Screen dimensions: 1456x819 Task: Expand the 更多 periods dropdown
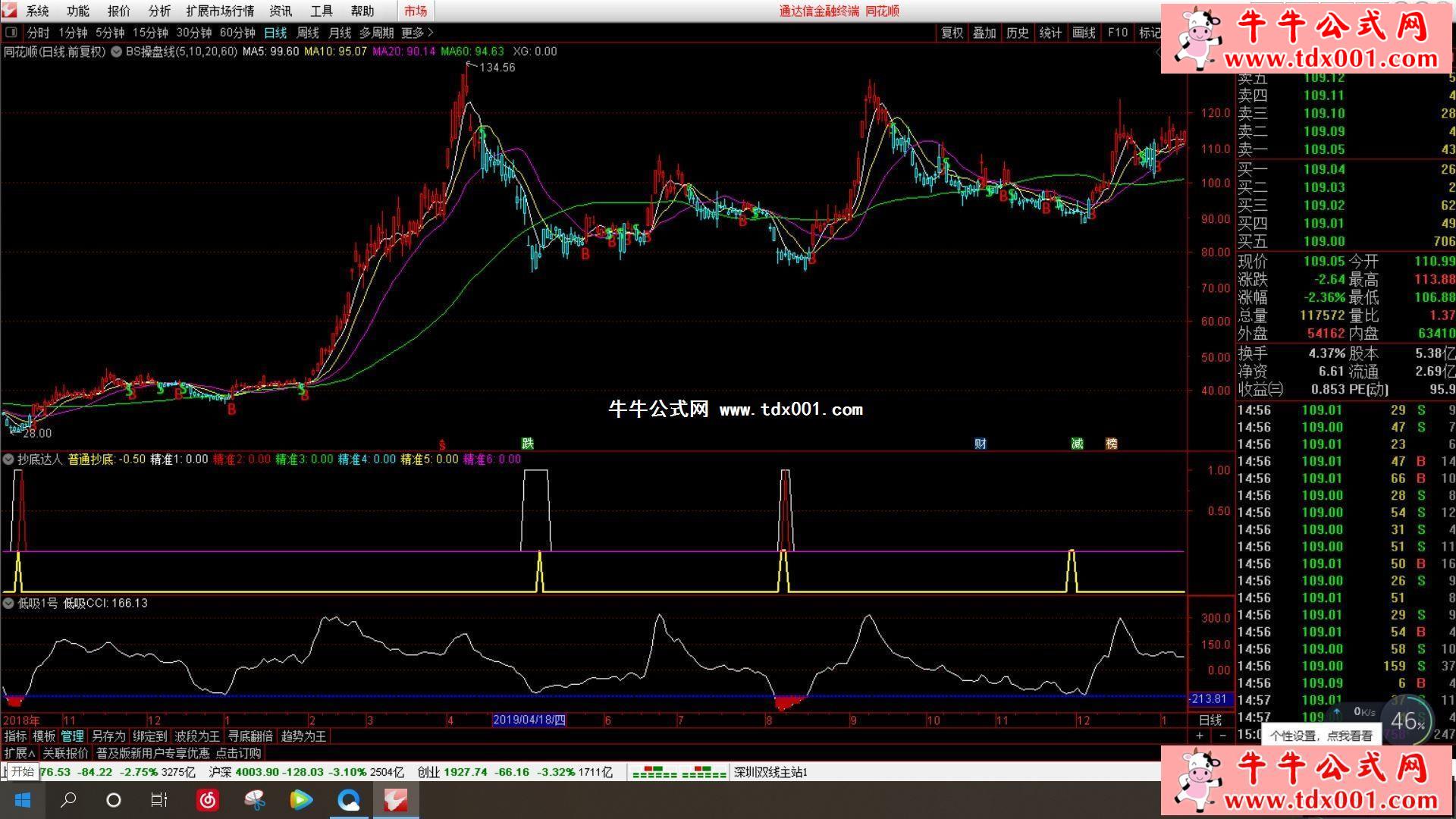click(x=417, y=33)
